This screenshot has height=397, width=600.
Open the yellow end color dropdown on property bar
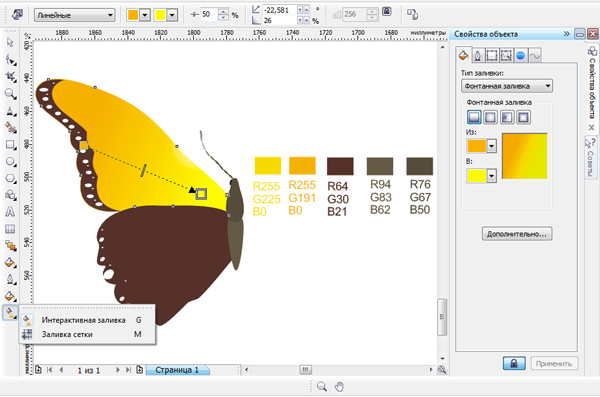pyautogui.click(x=172, y=15)
